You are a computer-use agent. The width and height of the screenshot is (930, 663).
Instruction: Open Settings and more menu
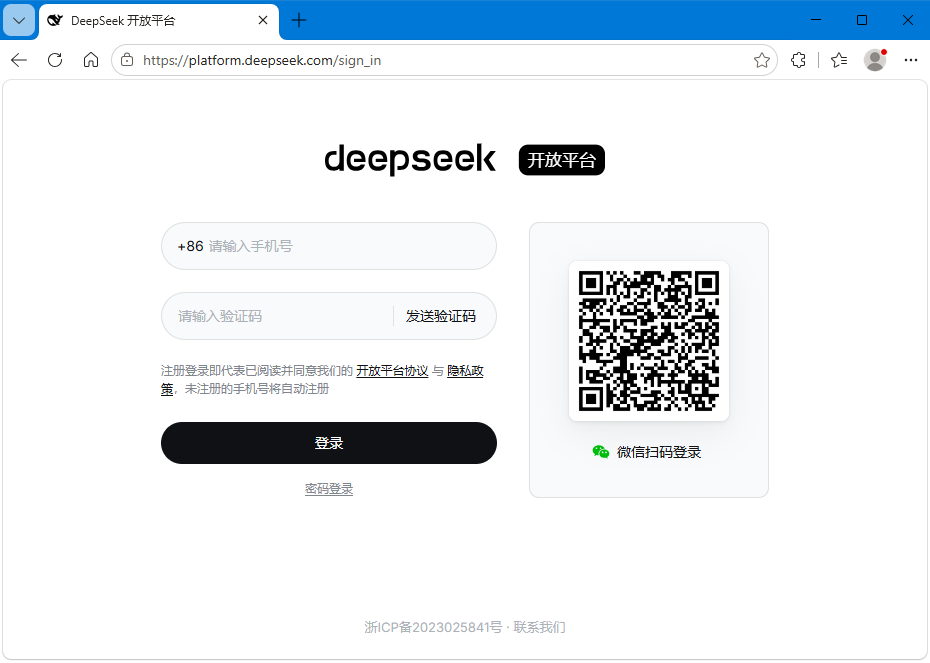[x=911, y=60]
